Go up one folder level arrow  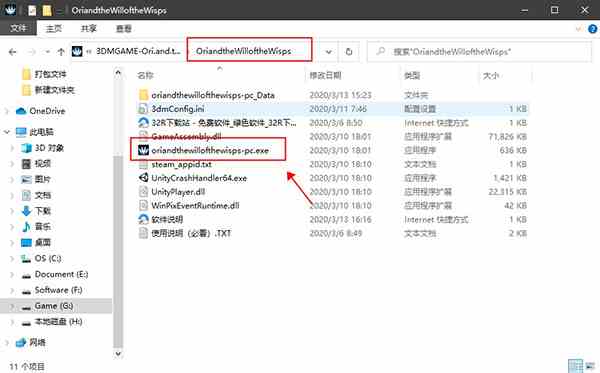[61, 52]
